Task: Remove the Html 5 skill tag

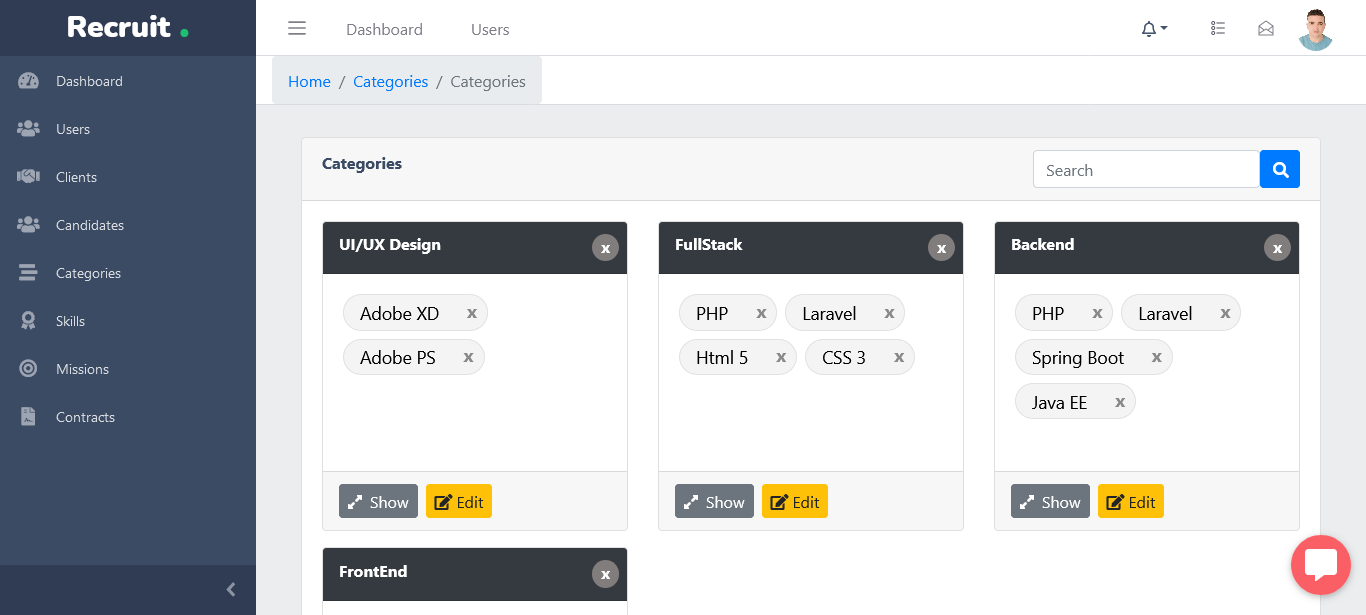Action: (781, 357)
